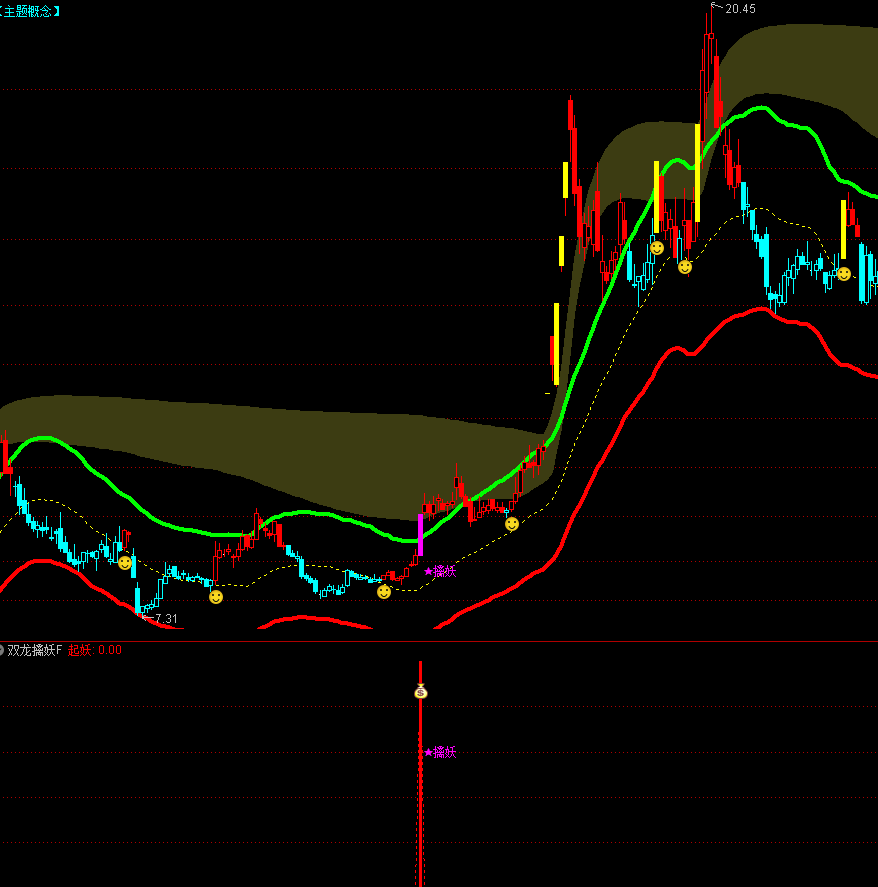Click the leftmost smiley face marker
The width and height of the screenshot is (878, 887).
[x=125, y=563]
